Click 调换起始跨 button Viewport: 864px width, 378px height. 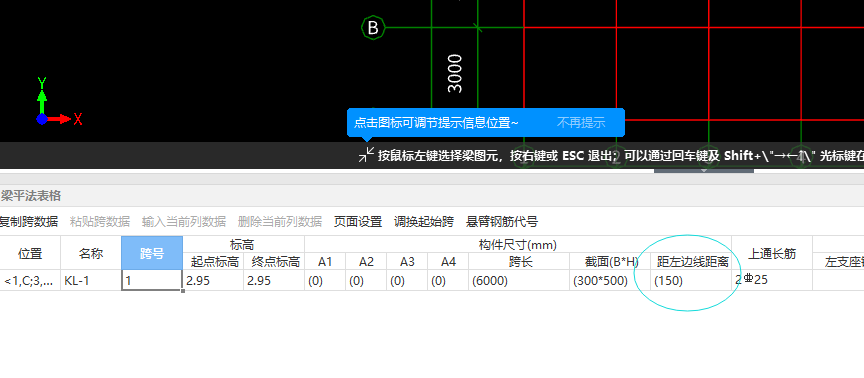tap(424, 222)
